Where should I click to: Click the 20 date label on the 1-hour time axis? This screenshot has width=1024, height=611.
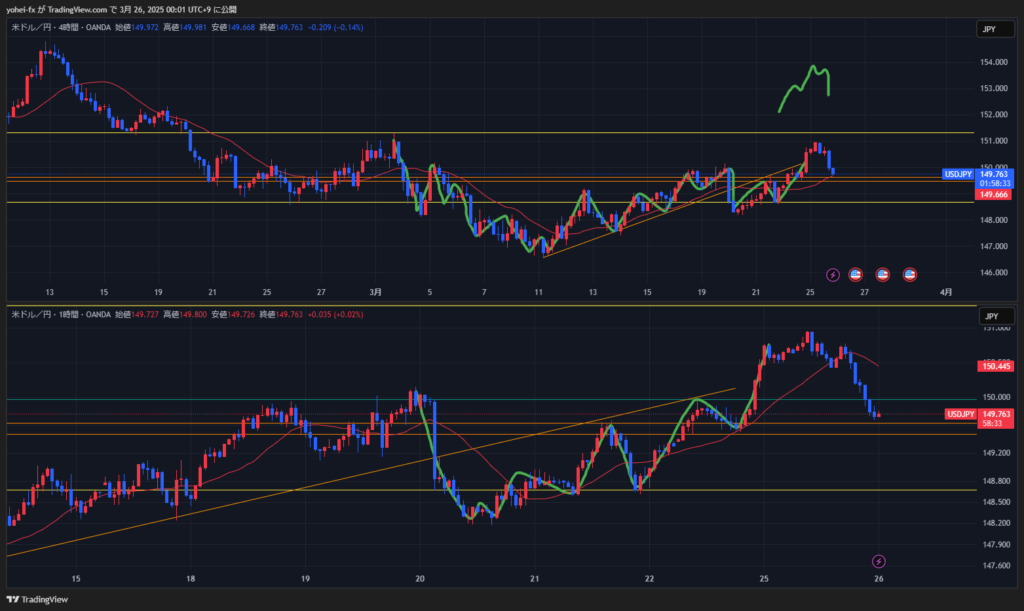click(x=420, y=579)
